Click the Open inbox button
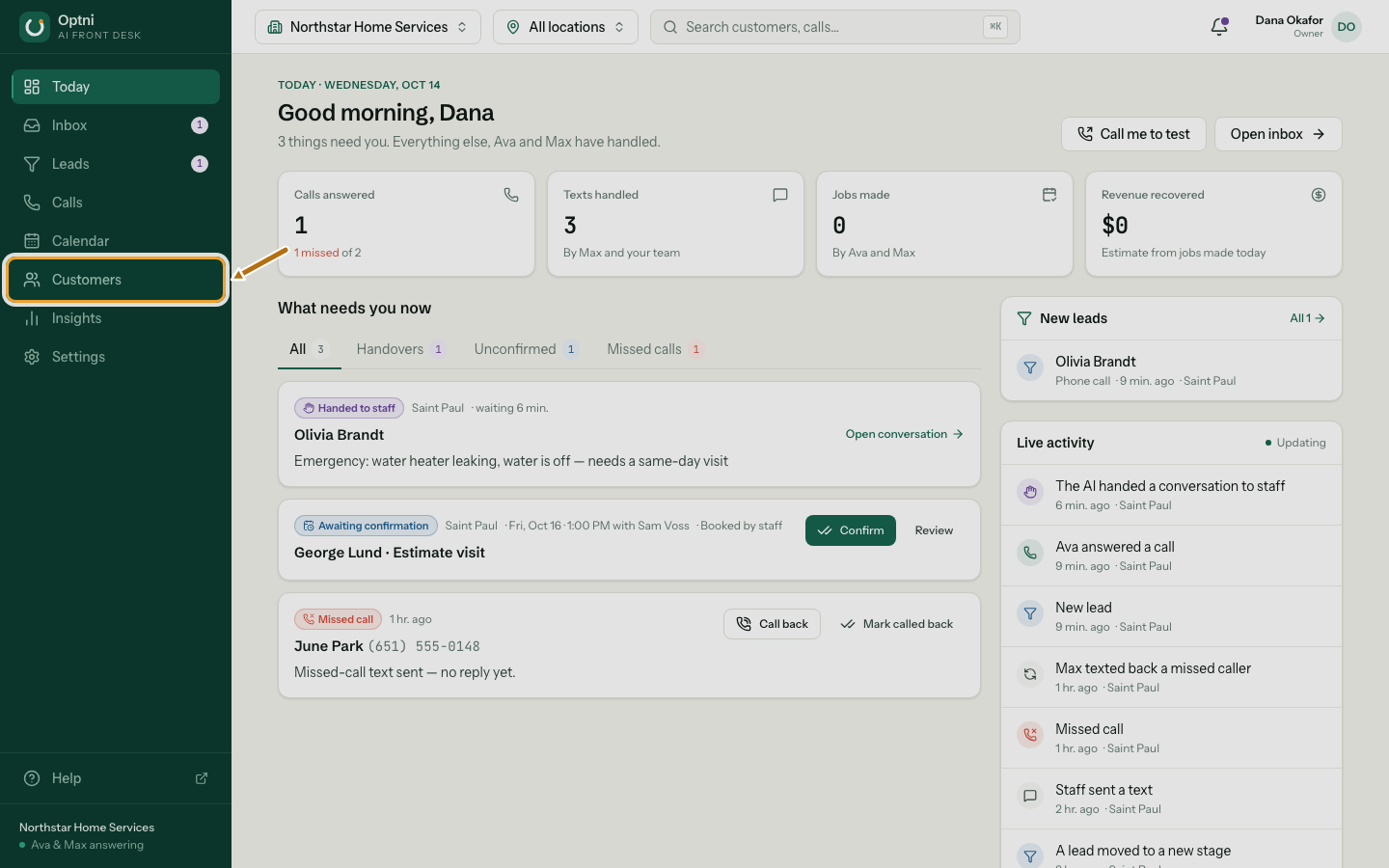 (1278, 134)
